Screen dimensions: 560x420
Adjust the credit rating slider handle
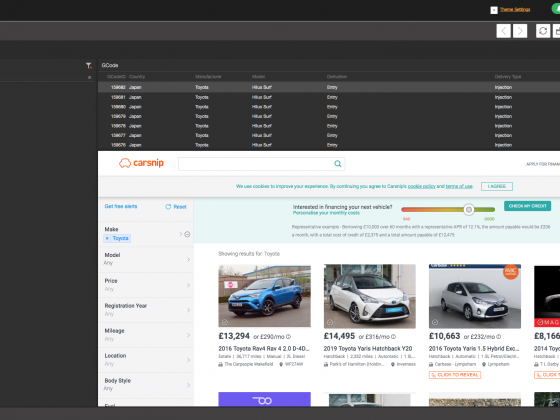(x=469, y=210)
